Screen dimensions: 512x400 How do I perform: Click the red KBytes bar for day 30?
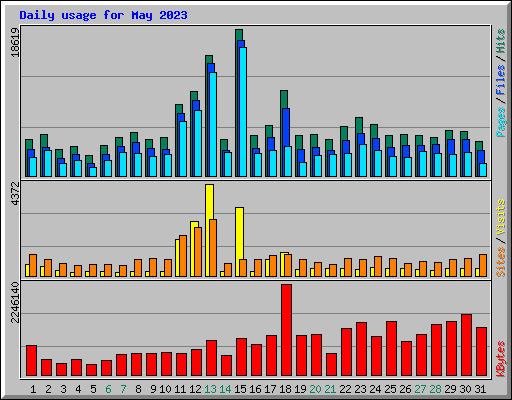(466, 345)
